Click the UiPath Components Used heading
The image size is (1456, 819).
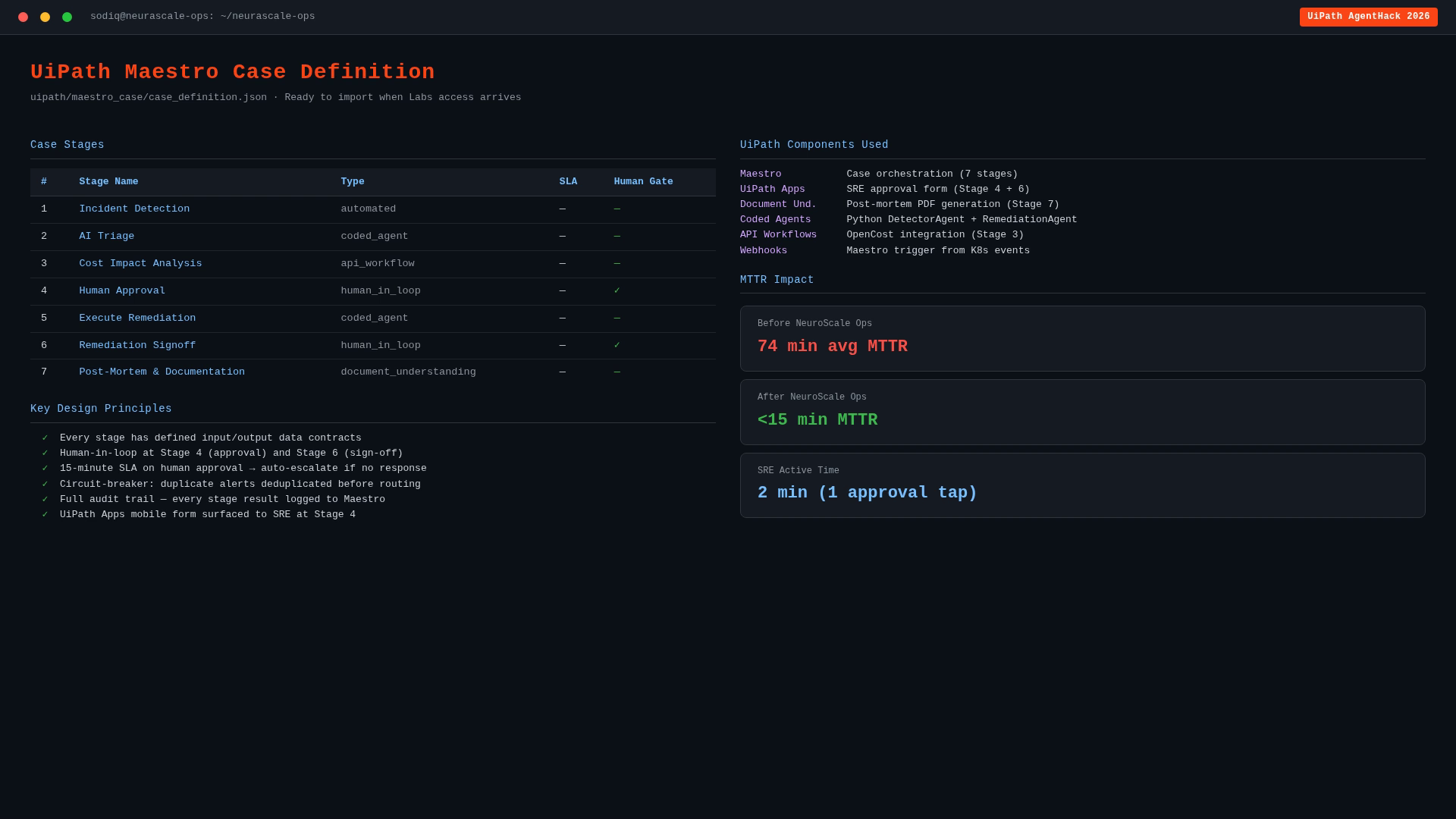[x=814, y=145]
